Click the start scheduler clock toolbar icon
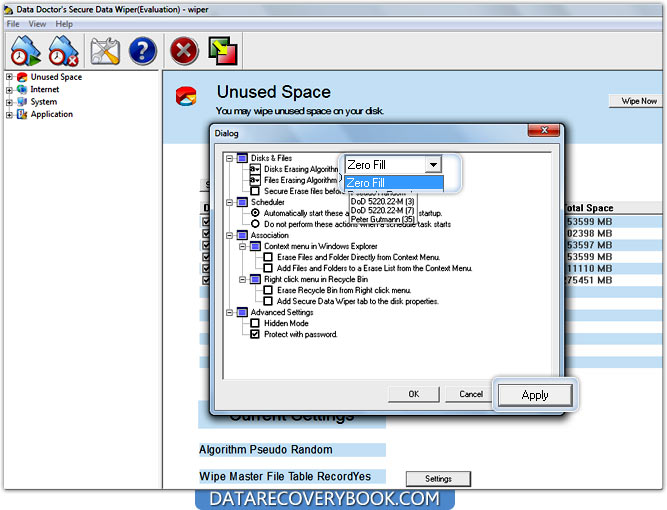Screen dimensions: 667x510 coord(26,51)
